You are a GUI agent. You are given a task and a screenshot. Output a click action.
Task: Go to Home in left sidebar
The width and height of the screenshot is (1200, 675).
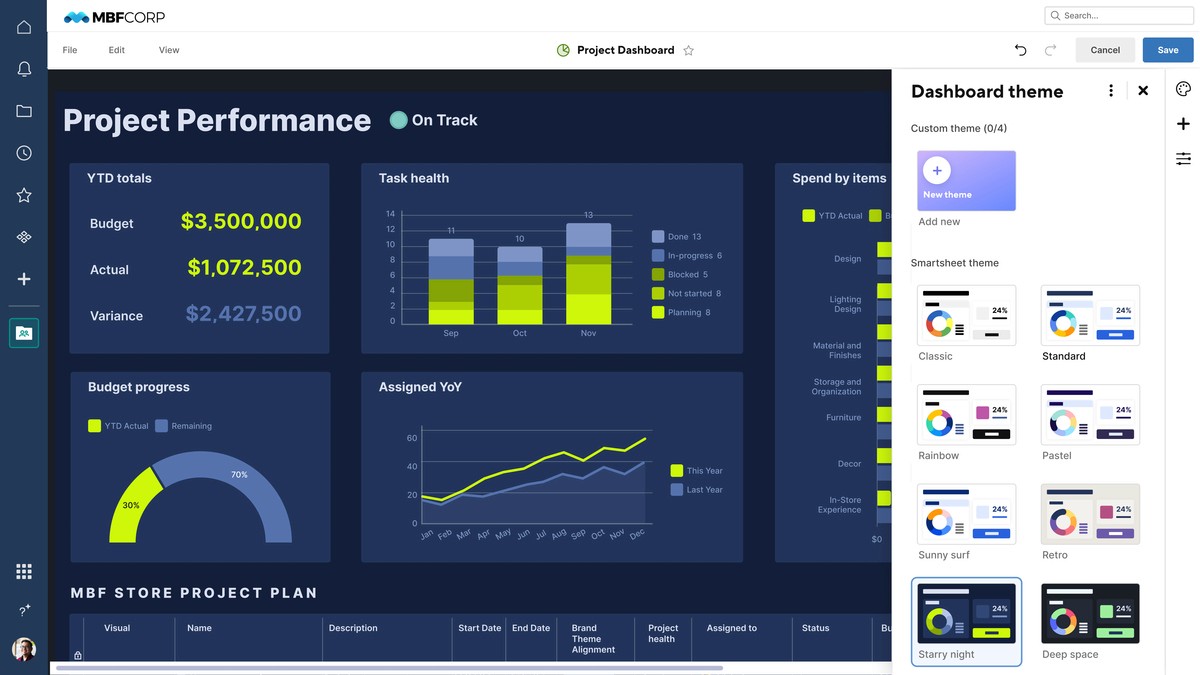[x=24, y=27]
